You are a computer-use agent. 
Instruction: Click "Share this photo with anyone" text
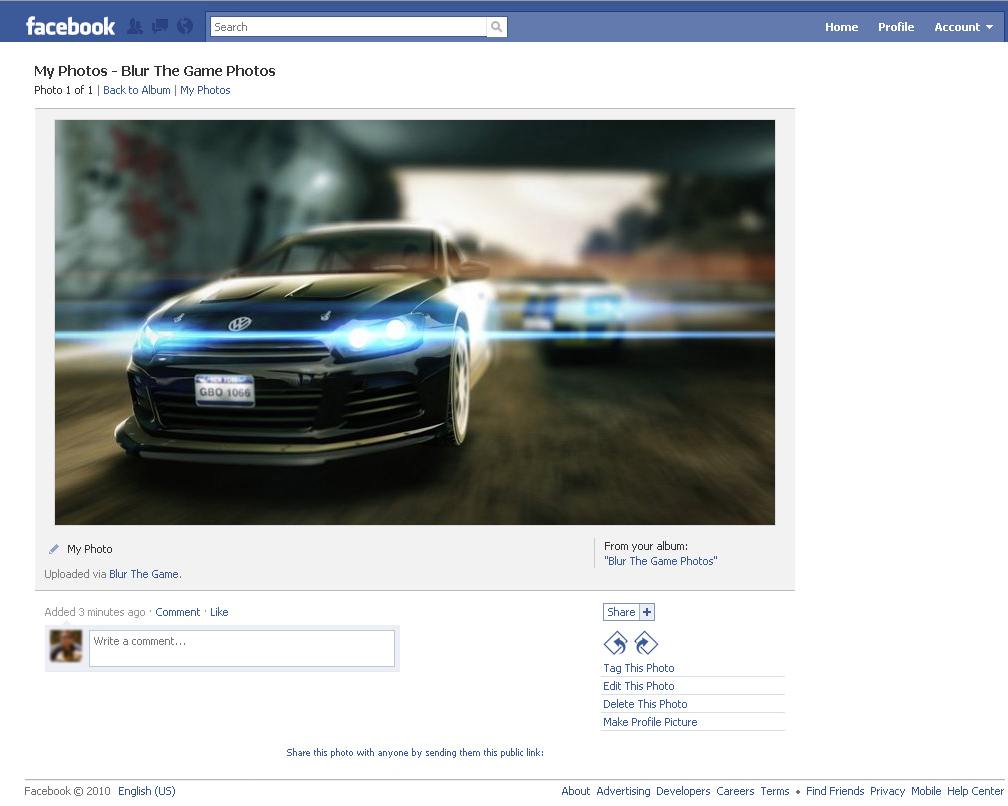(x=415, y=752)
